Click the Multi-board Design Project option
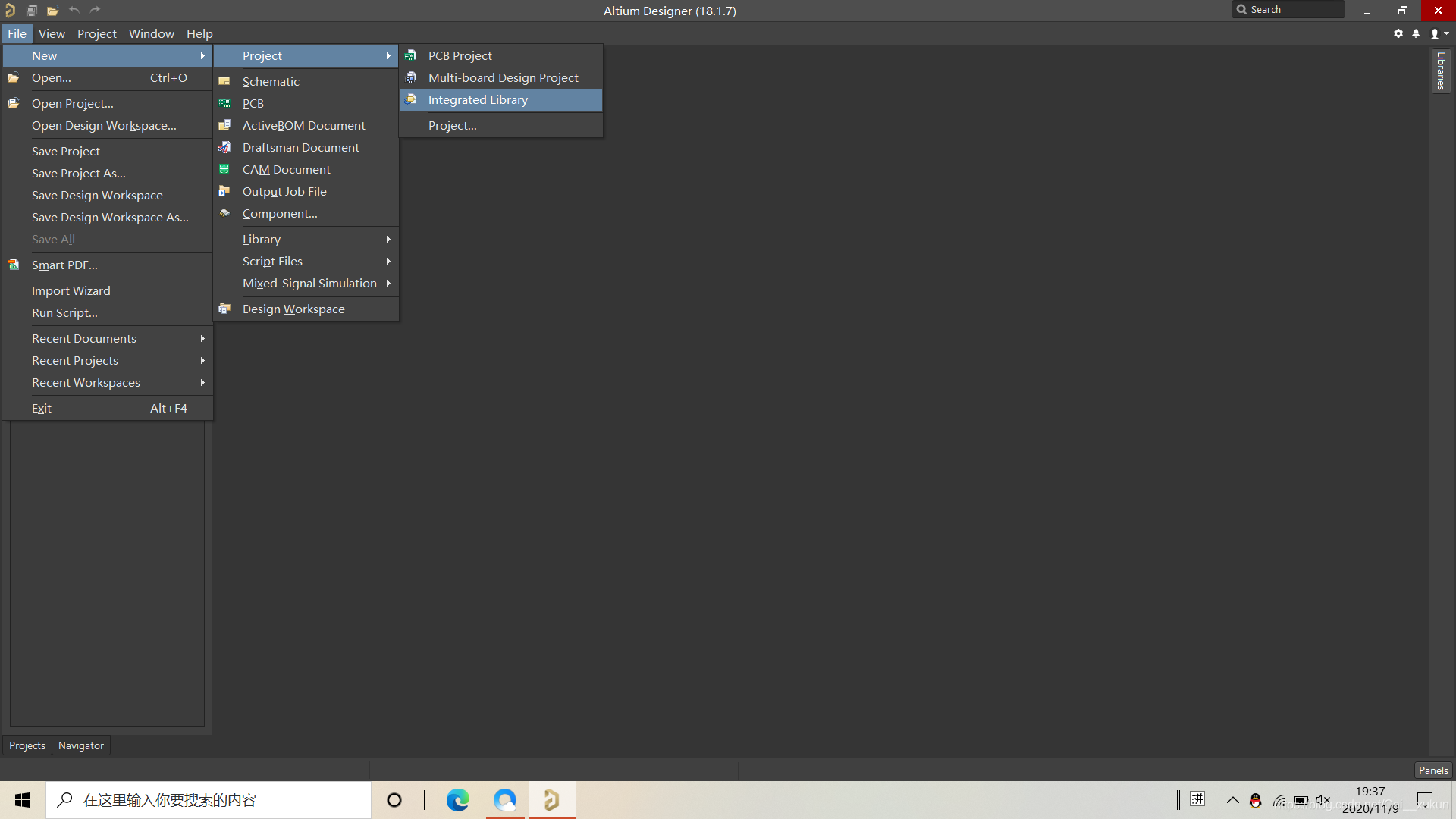 (504, 77)
